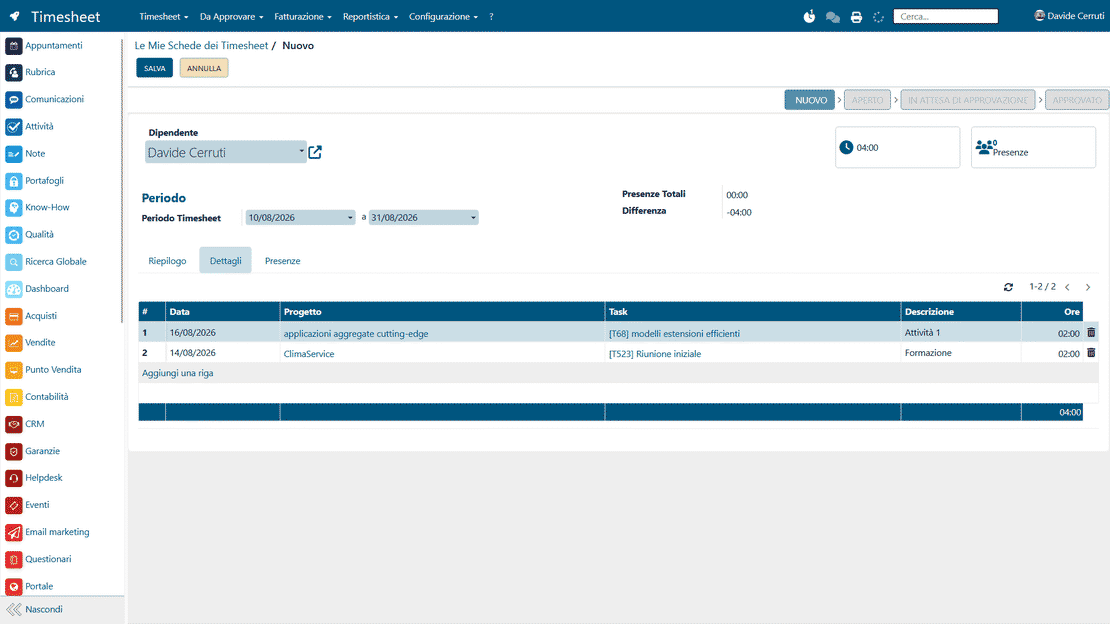The image size is (1110, 624).
Task: Open the Garanzie shield icon
Action: pyautogui.click(x=13, y=452)
